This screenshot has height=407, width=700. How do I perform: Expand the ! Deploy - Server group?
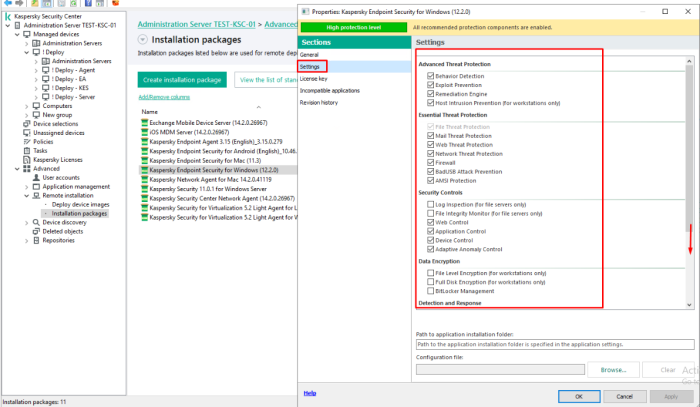tap(36, 97)
